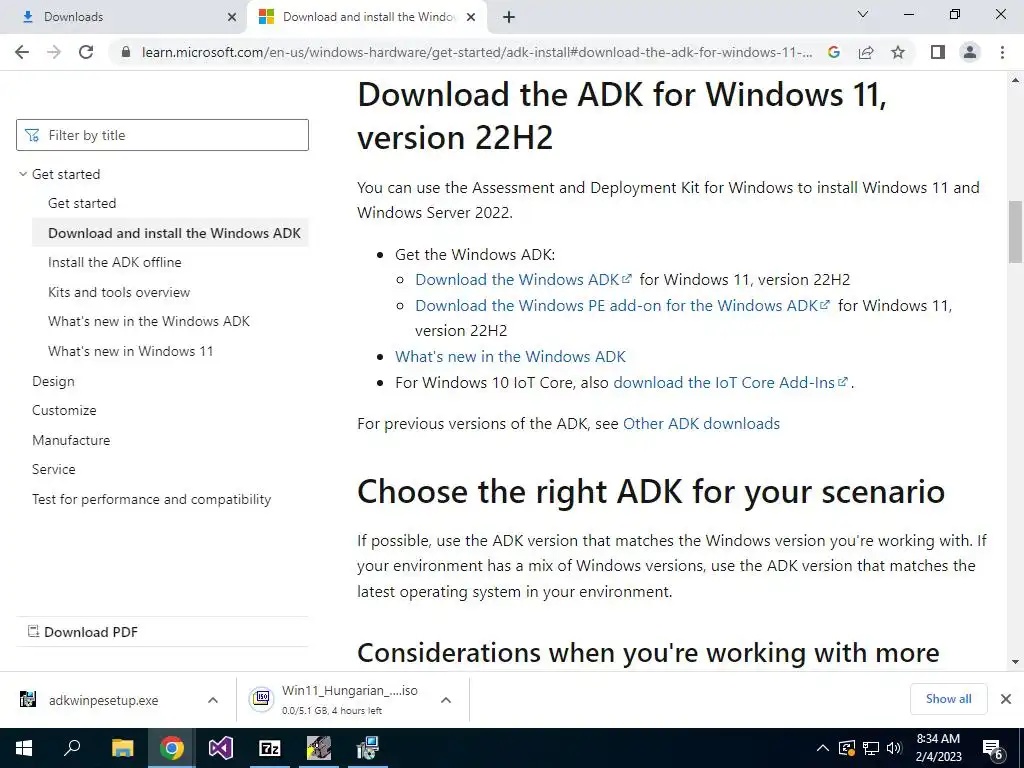Viewport: 1024px width, 768px height.
Task: Click the address bar URL
Action: (x=477, y=52)
